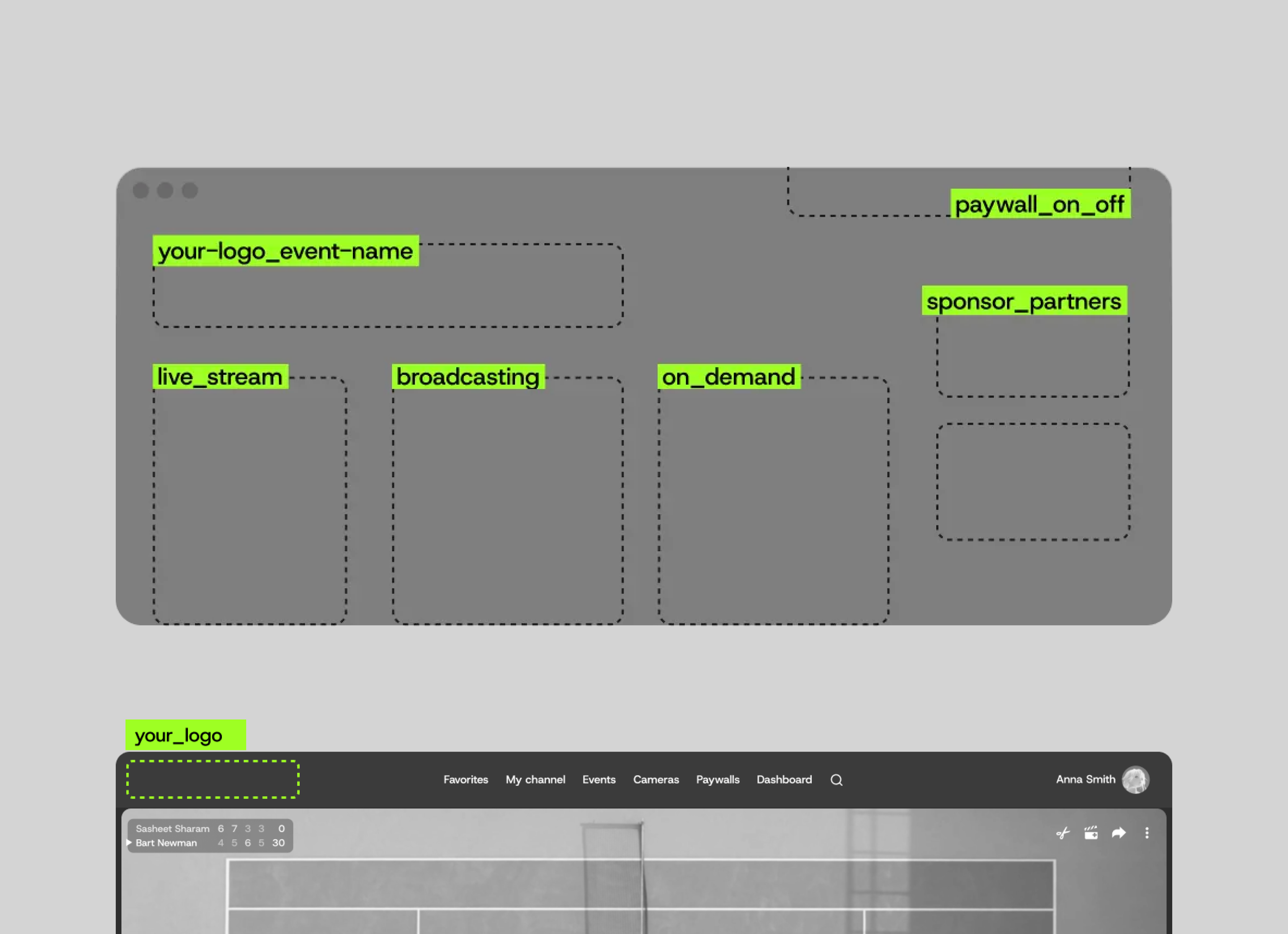Click the share arrow icon
Viewport: 1288px width, 934px height.
coord(1119,833)
